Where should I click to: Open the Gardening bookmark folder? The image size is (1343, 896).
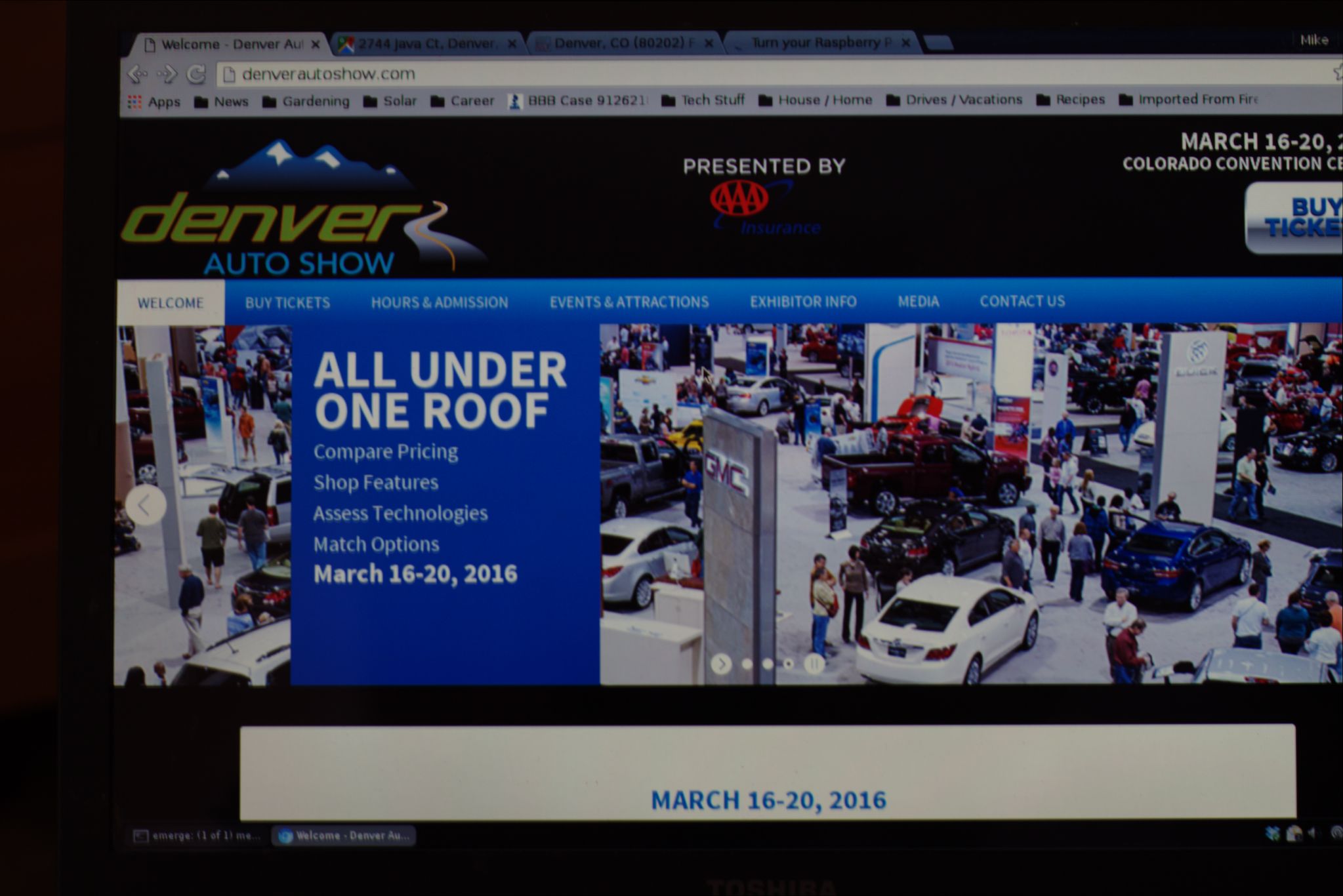tap(306, 101)
